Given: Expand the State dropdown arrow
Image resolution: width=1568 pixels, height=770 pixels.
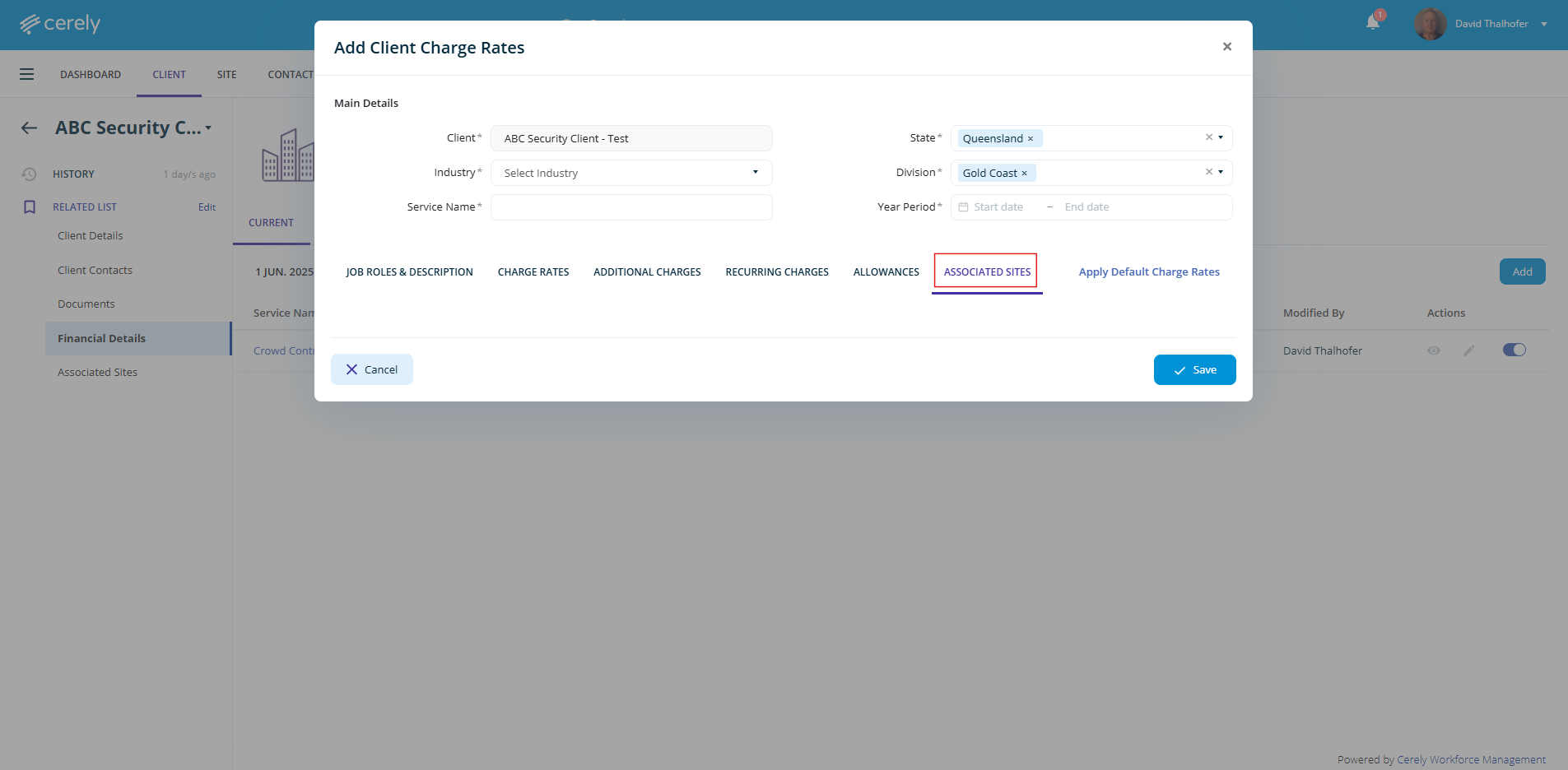Looking at the screenshot, I should coord(1221,137).
